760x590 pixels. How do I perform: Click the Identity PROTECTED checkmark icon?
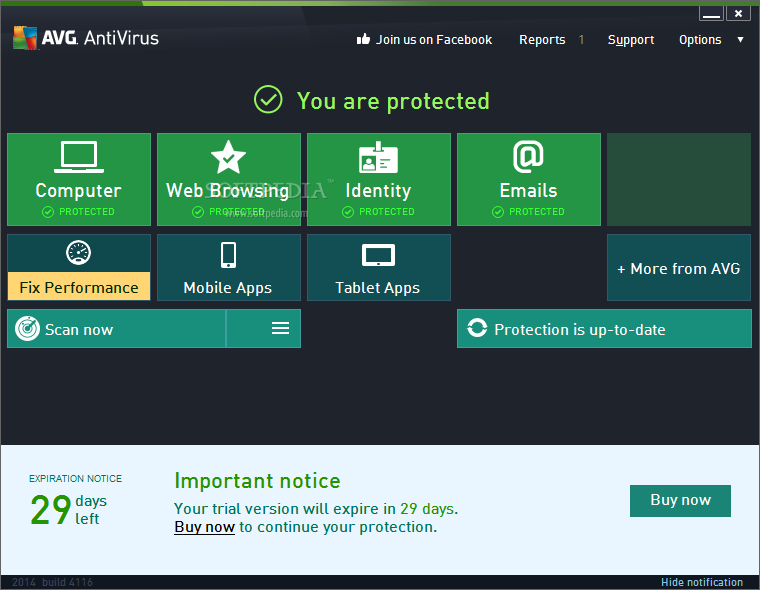(348, 212)
